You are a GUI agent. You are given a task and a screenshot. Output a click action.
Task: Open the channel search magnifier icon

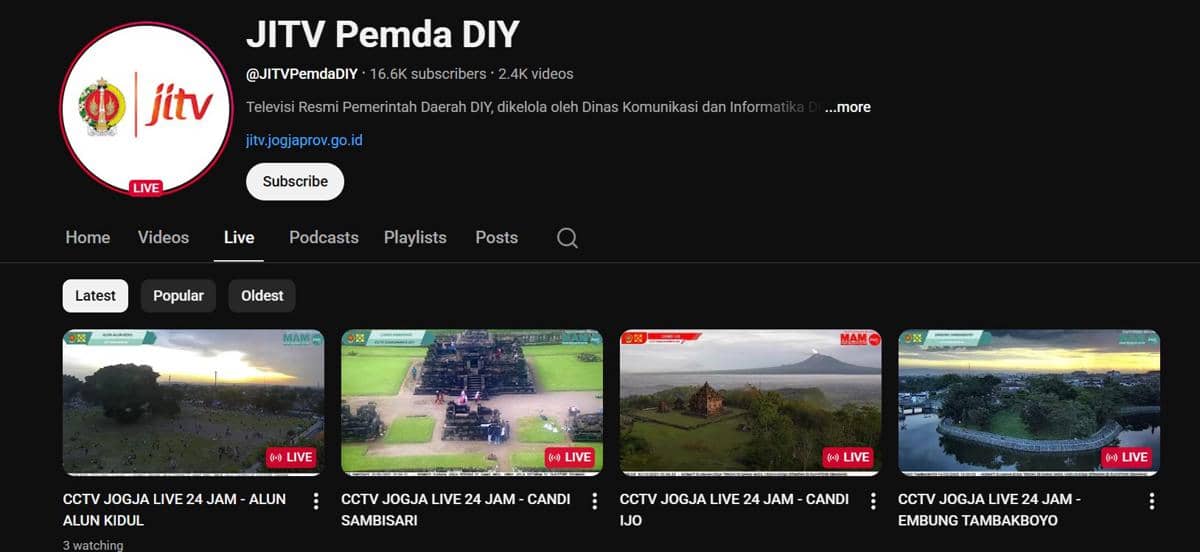[567, 238]
